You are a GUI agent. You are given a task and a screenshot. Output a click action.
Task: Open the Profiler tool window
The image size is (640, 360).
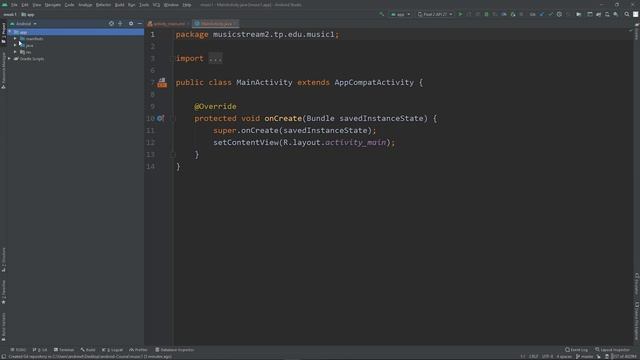[138, 350]
